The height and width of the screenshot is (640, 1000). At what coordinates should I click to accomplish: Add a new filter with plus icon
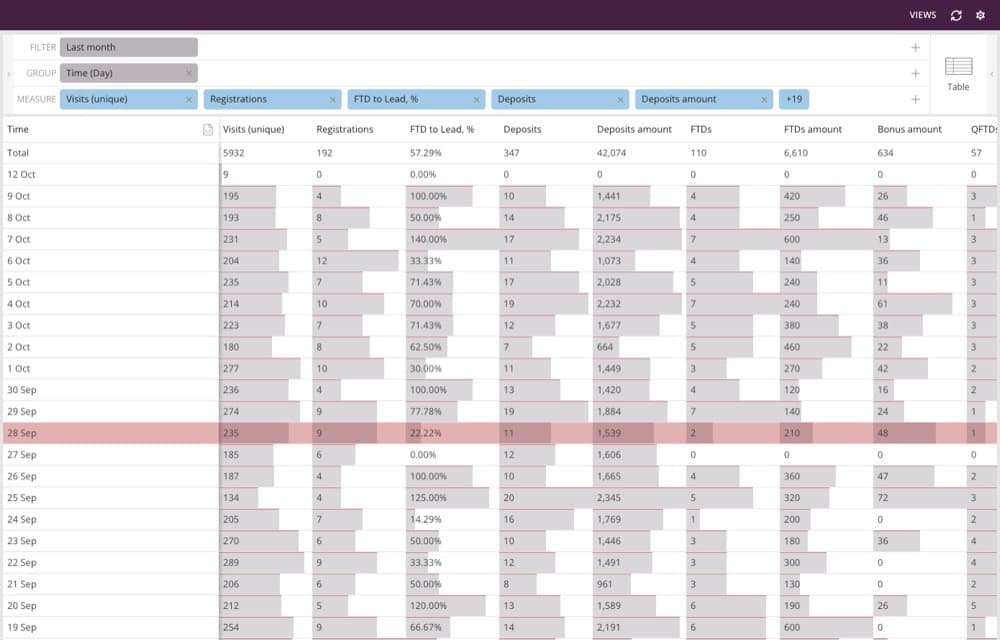coord(915,47)
